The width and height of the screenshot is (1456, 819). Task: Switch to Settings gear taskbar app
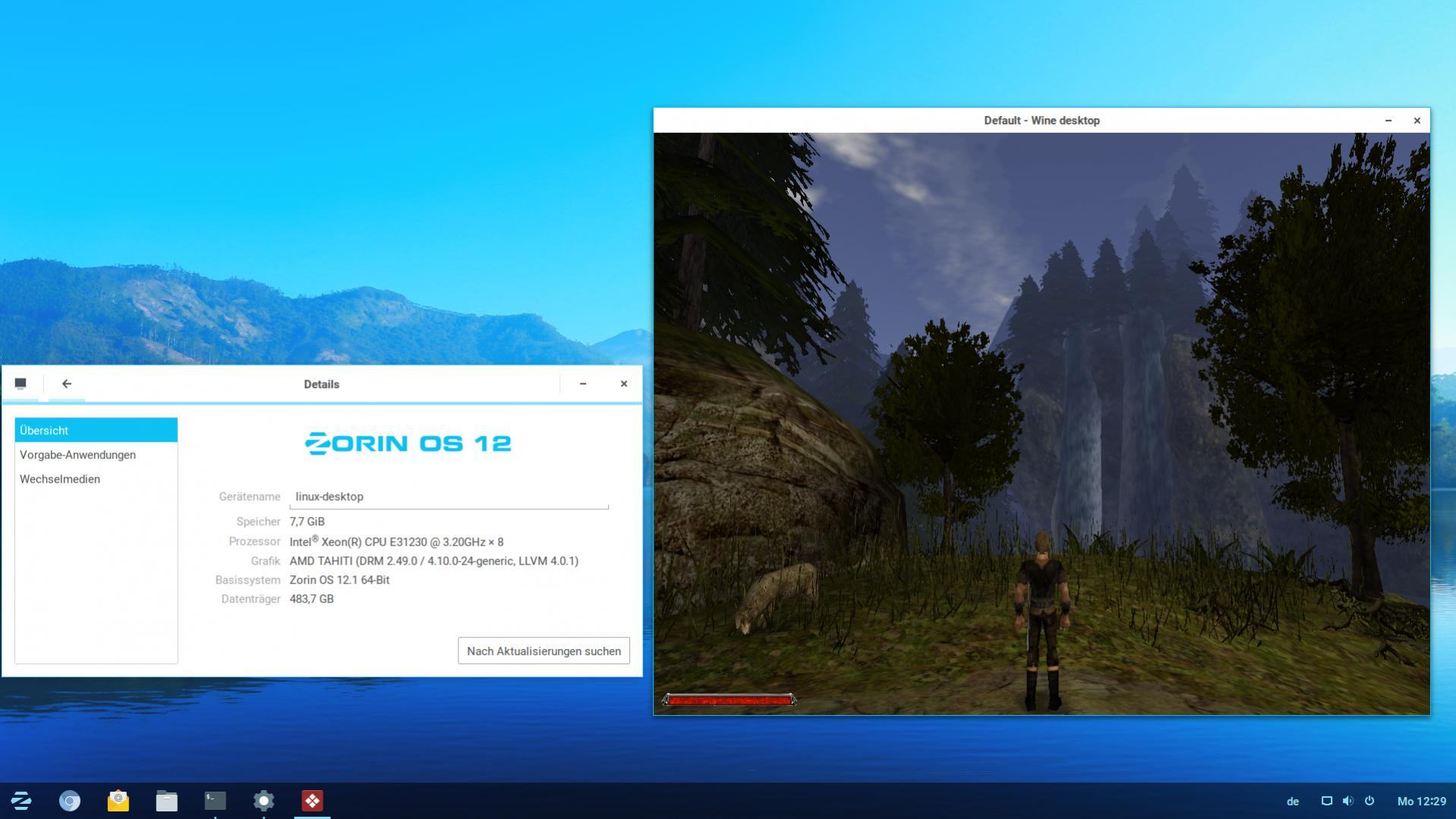(264, 801)
